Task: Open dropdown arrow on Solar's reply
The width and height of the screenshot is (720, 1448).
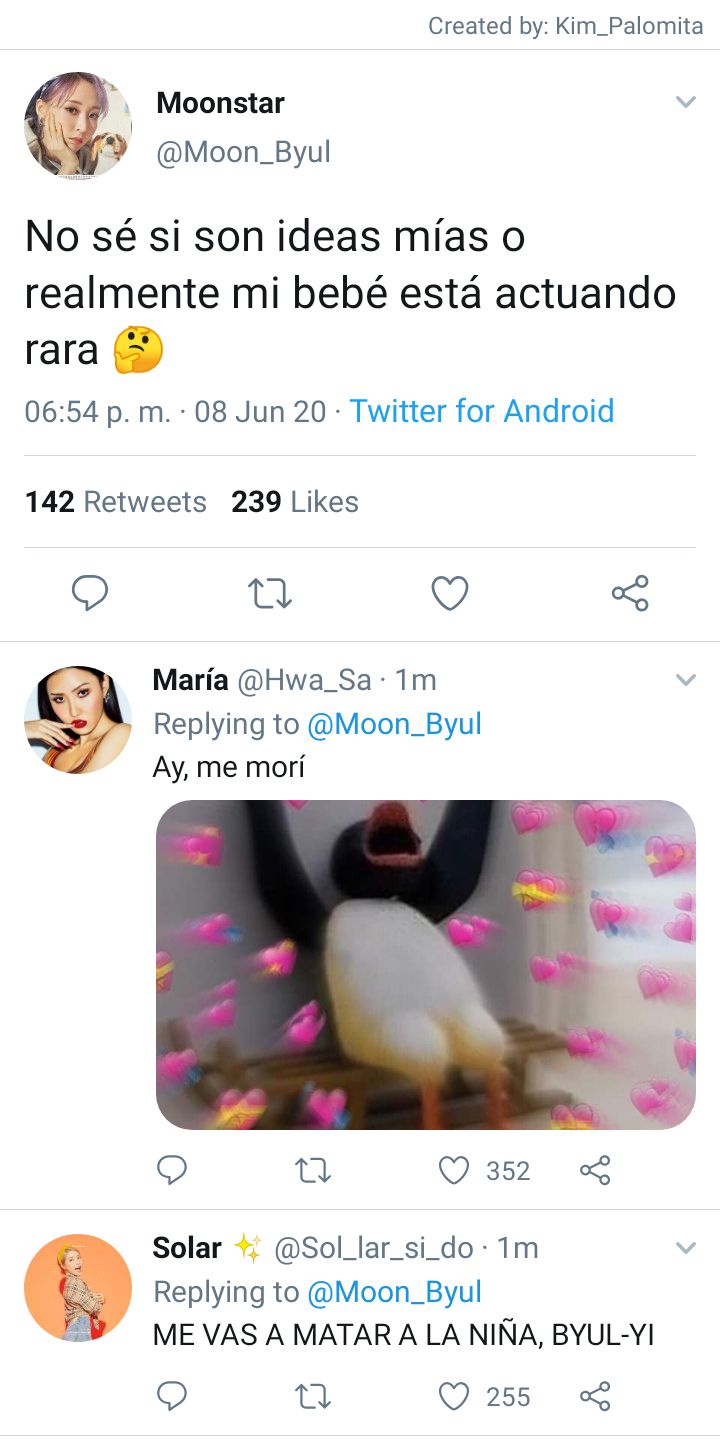Action: click(x=685, y=1248)
